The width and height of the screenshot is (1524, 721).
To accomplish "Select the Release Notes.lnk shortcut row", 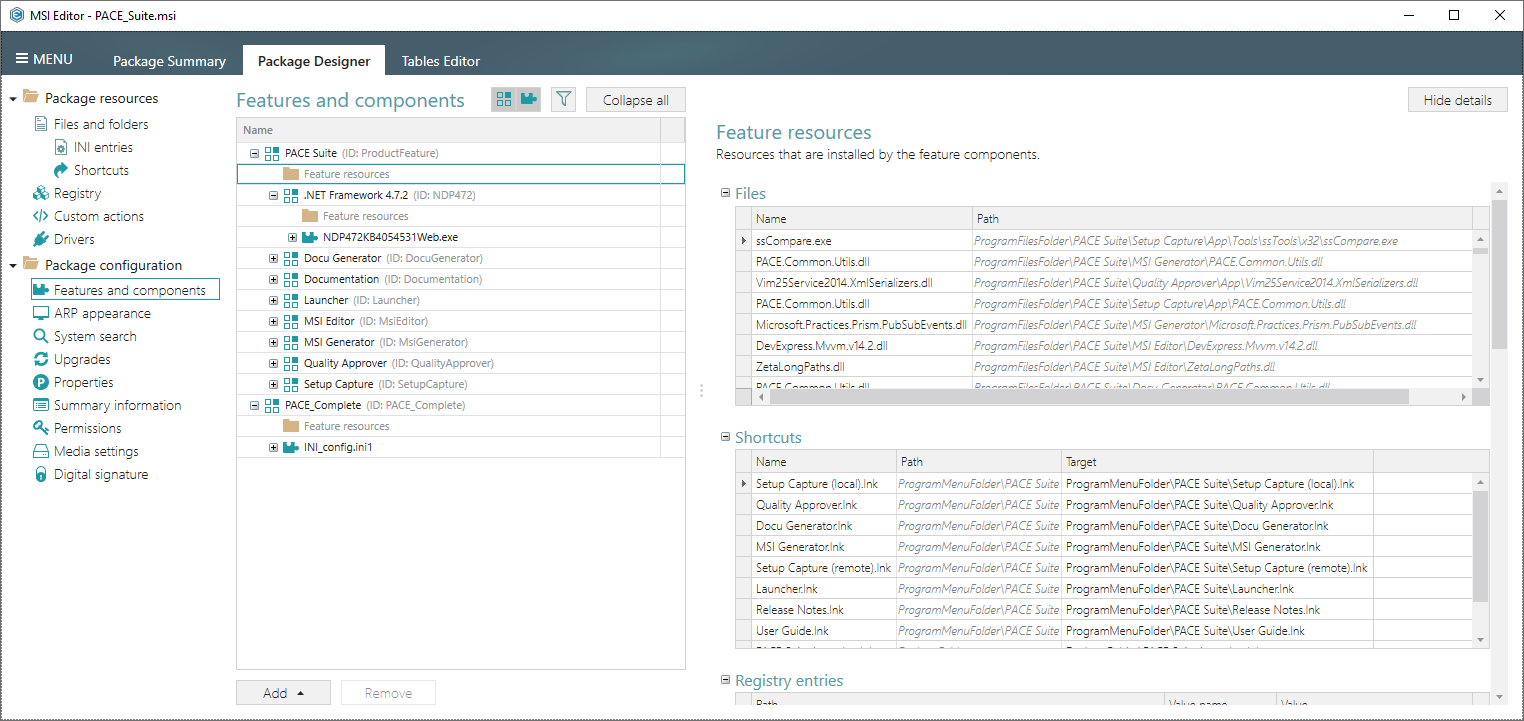I will coord(1105,610).
